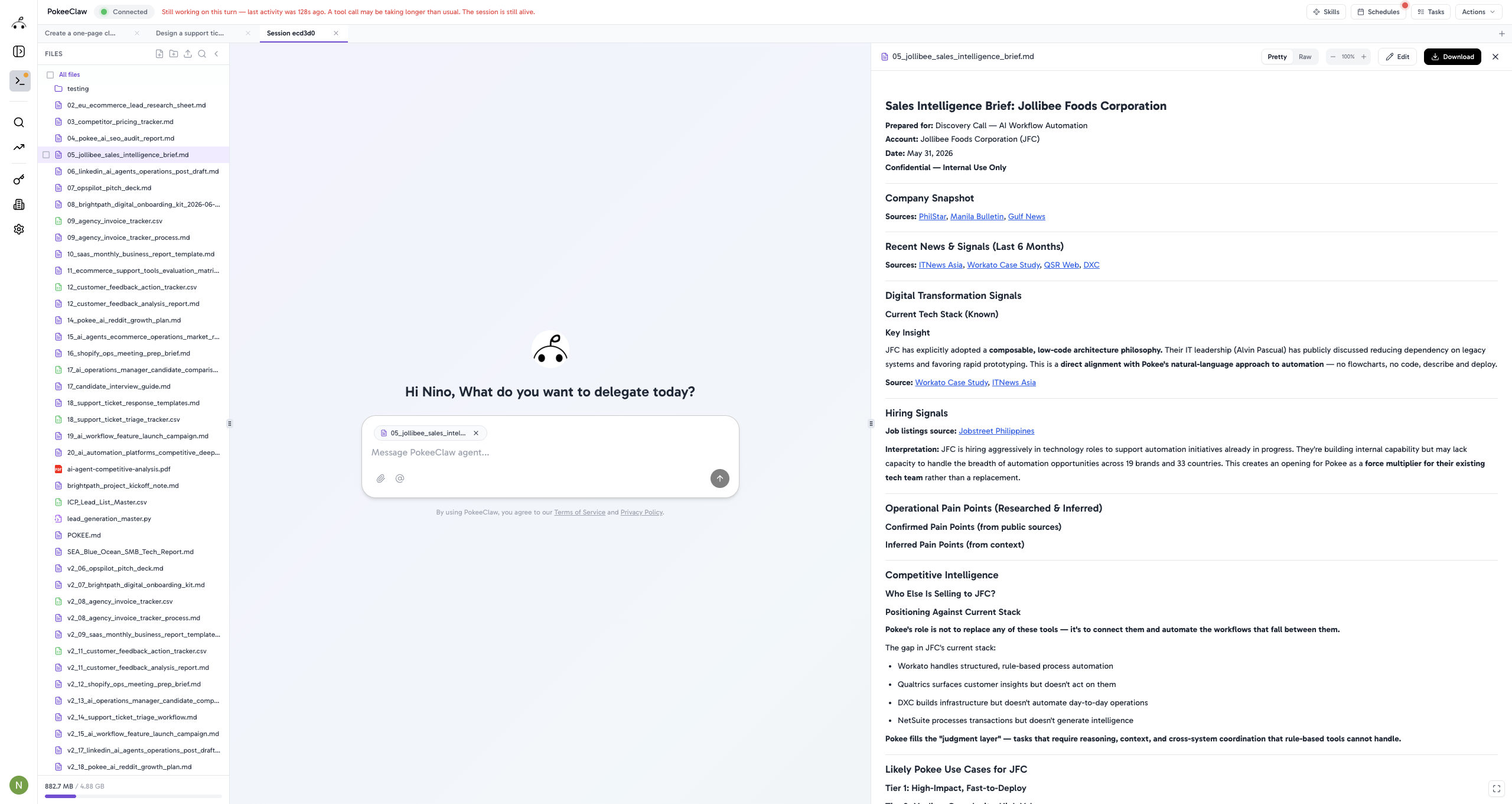1512x804 pixels.
Task: Expand preview to fullscreen
Action: [x=1497, y=789]
